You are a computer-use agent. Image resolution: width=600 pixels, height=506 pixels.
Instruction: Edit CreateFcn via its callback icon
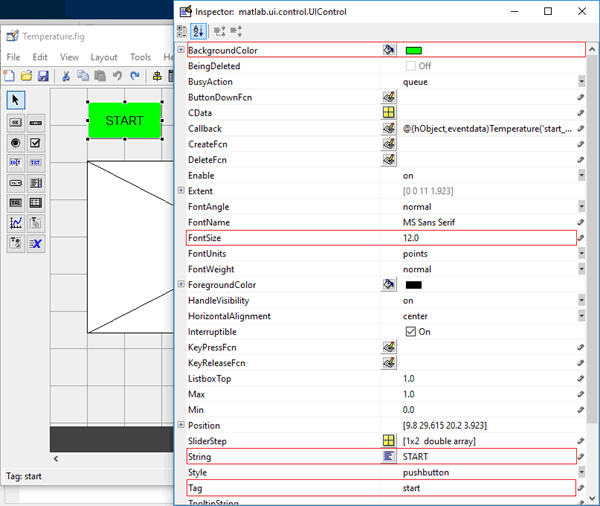pyautogui.click(x=389, y=144)
